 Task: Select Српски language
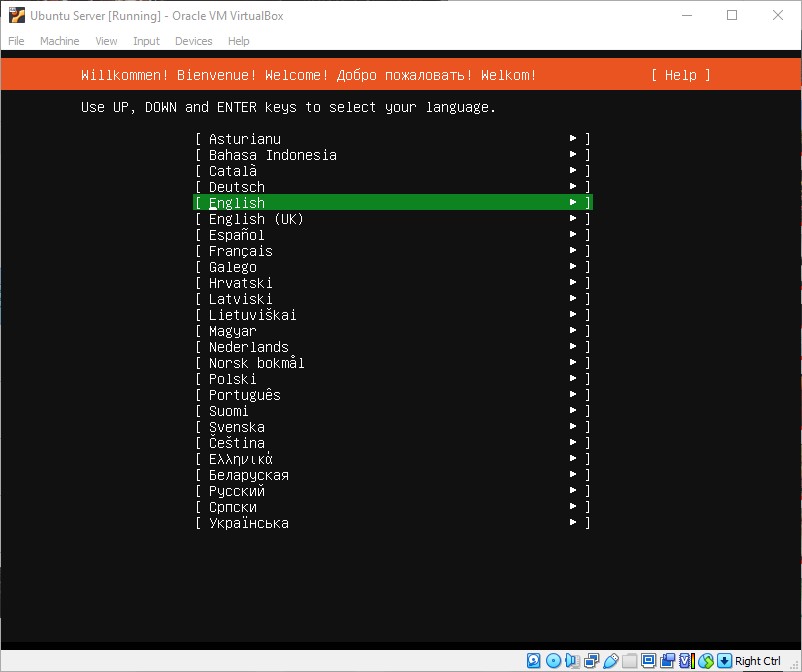tap(392, 507)
